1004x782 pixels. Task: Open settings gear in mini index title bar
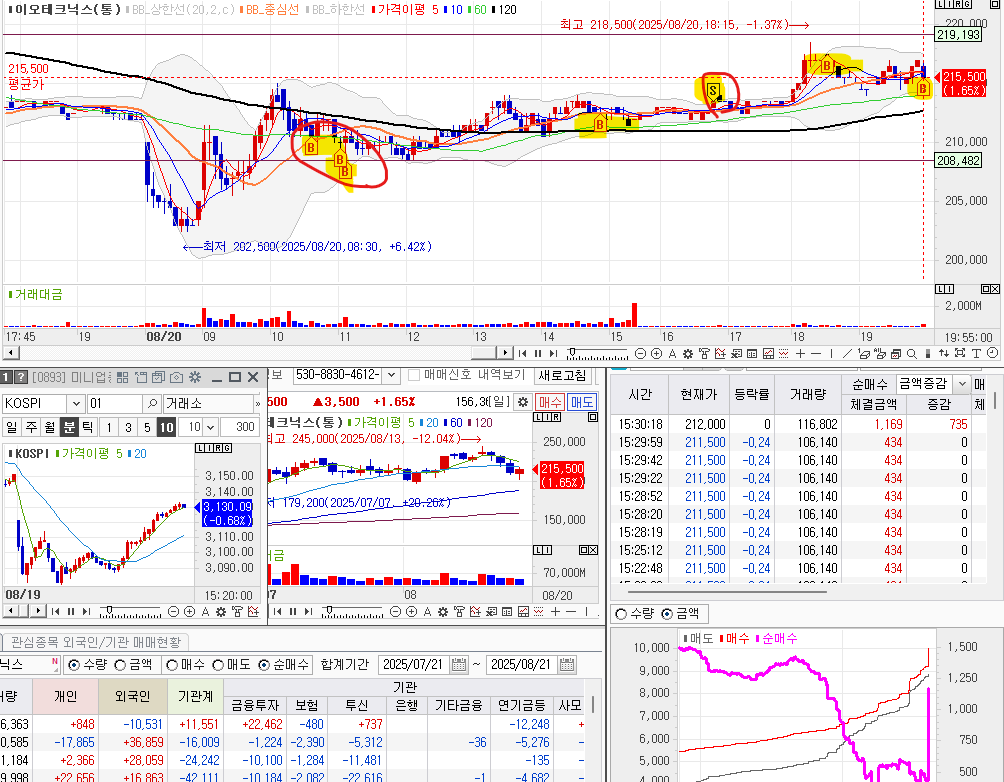coord(195,377)
